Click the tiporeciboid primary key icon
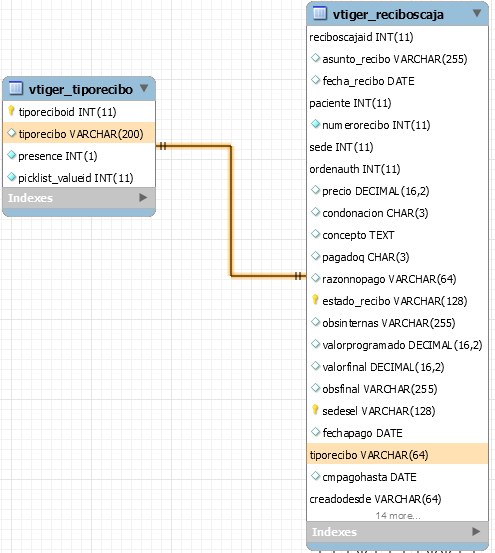The height and width of the screenshot is (553, 495). point(11,111)
